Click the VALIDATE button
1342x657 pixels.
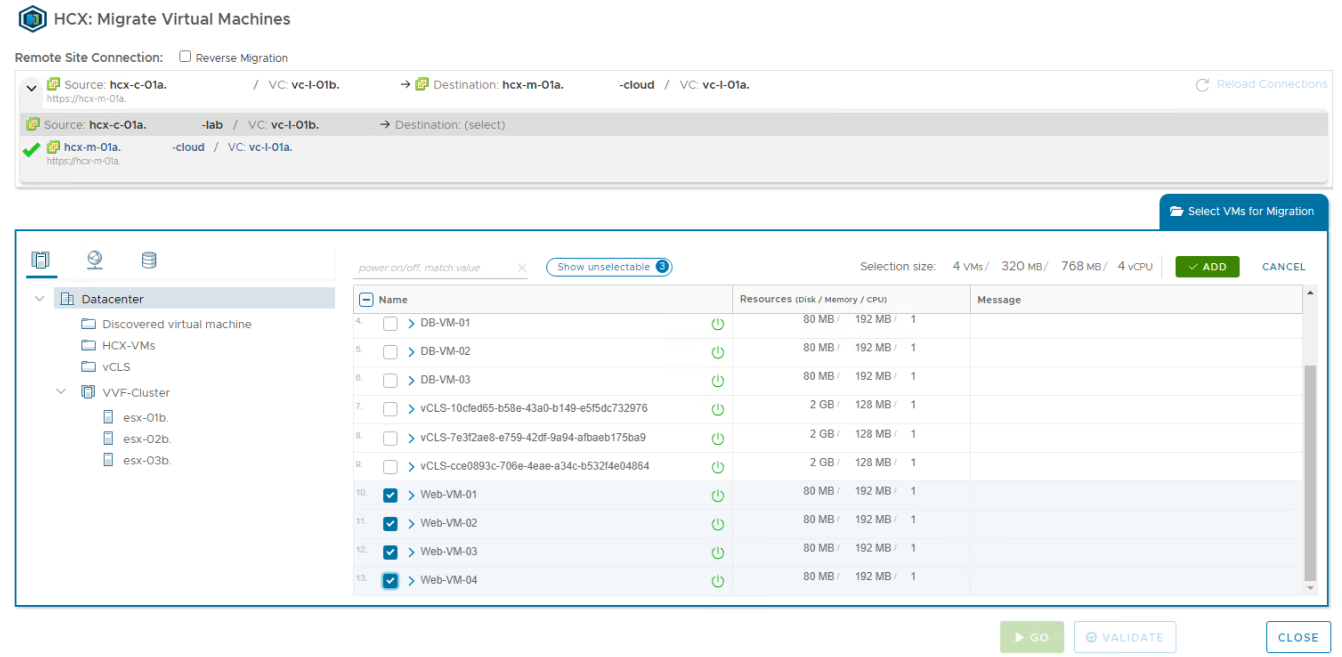pyautogui.click(x=1125, y=637)
